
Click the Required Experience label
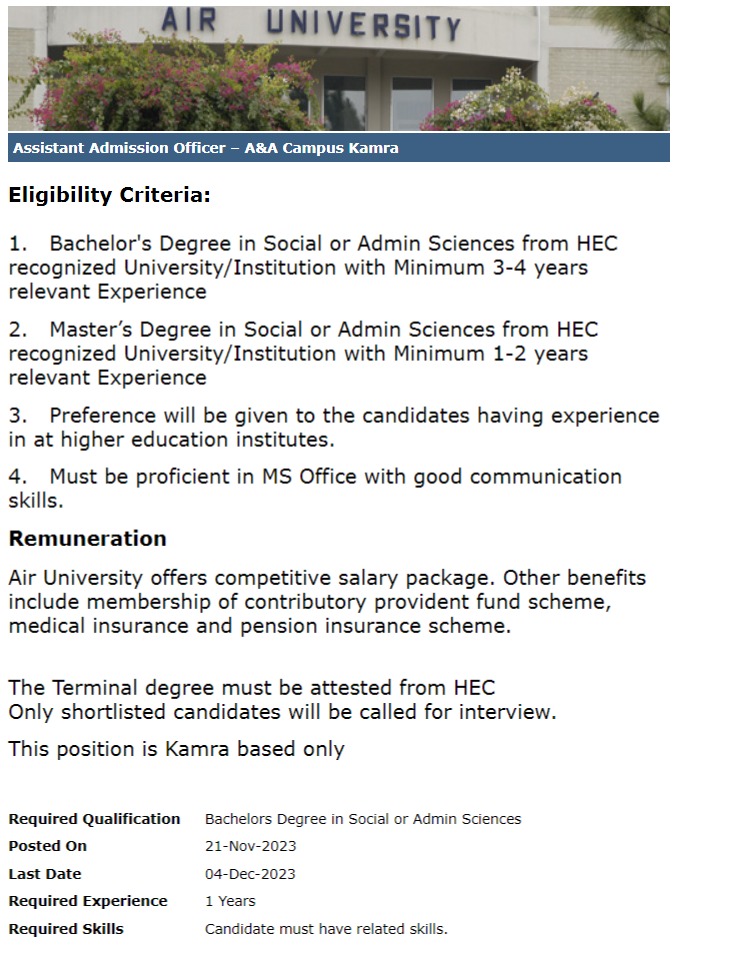88,901
